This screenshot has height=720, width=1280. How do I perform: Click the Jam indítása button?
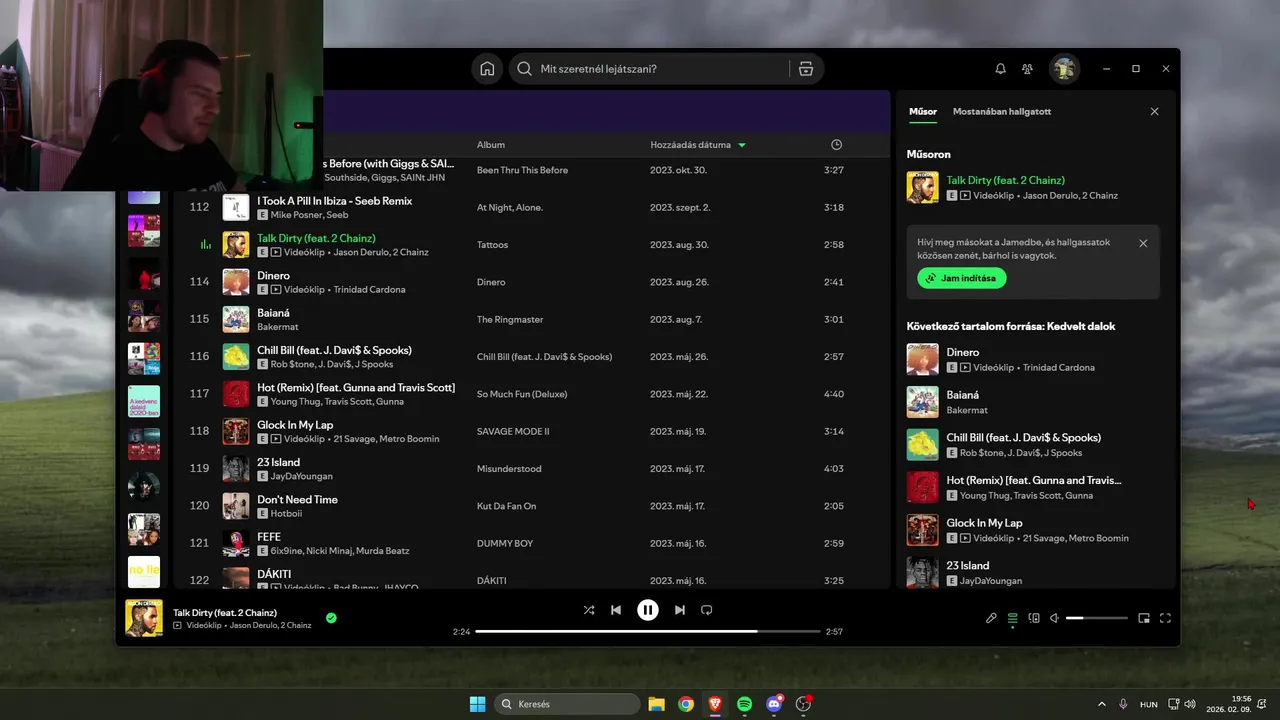[x=962, y=278]
